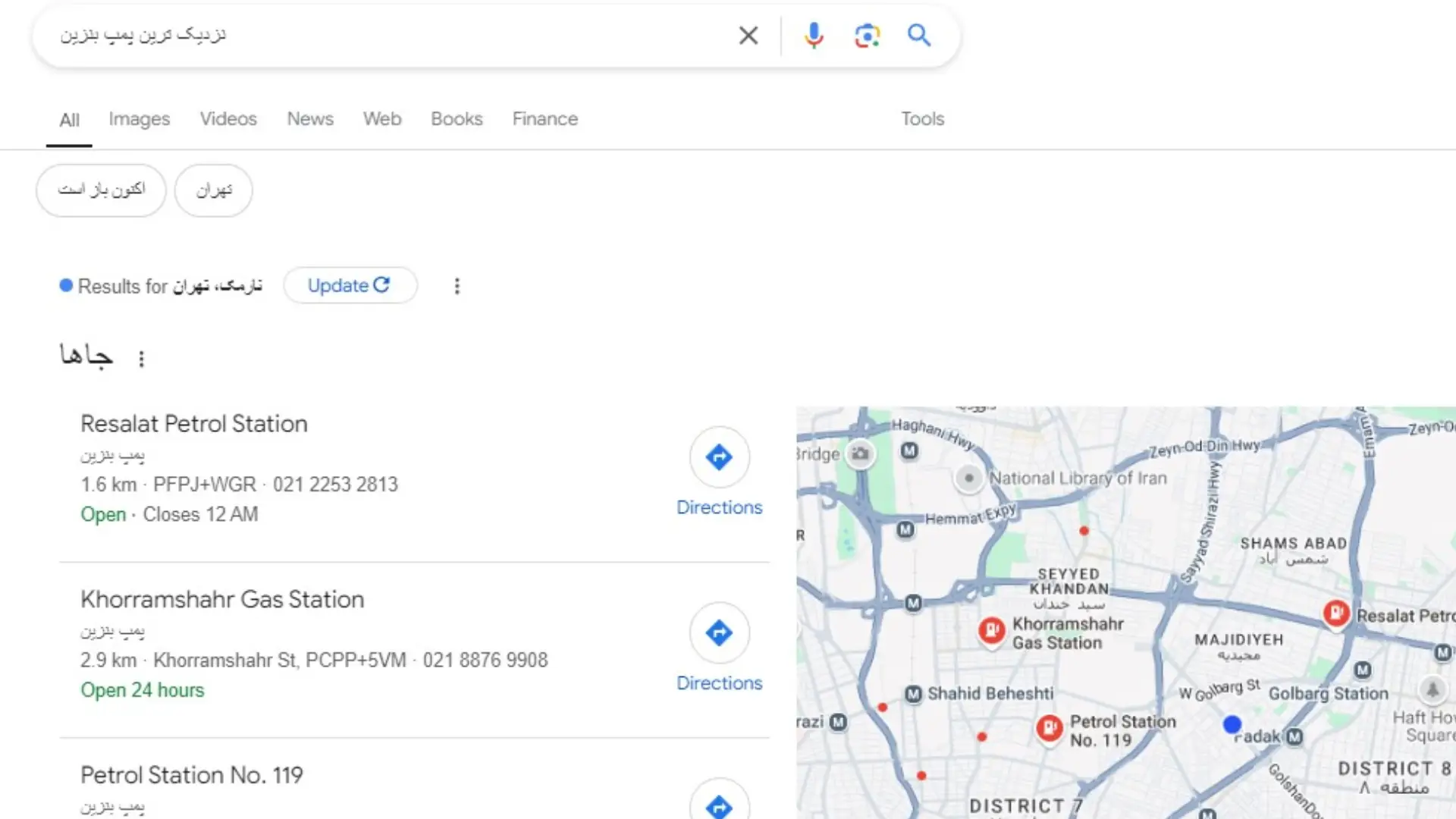Open the News tab
The image size is (1456, 819).
point(310,119)
